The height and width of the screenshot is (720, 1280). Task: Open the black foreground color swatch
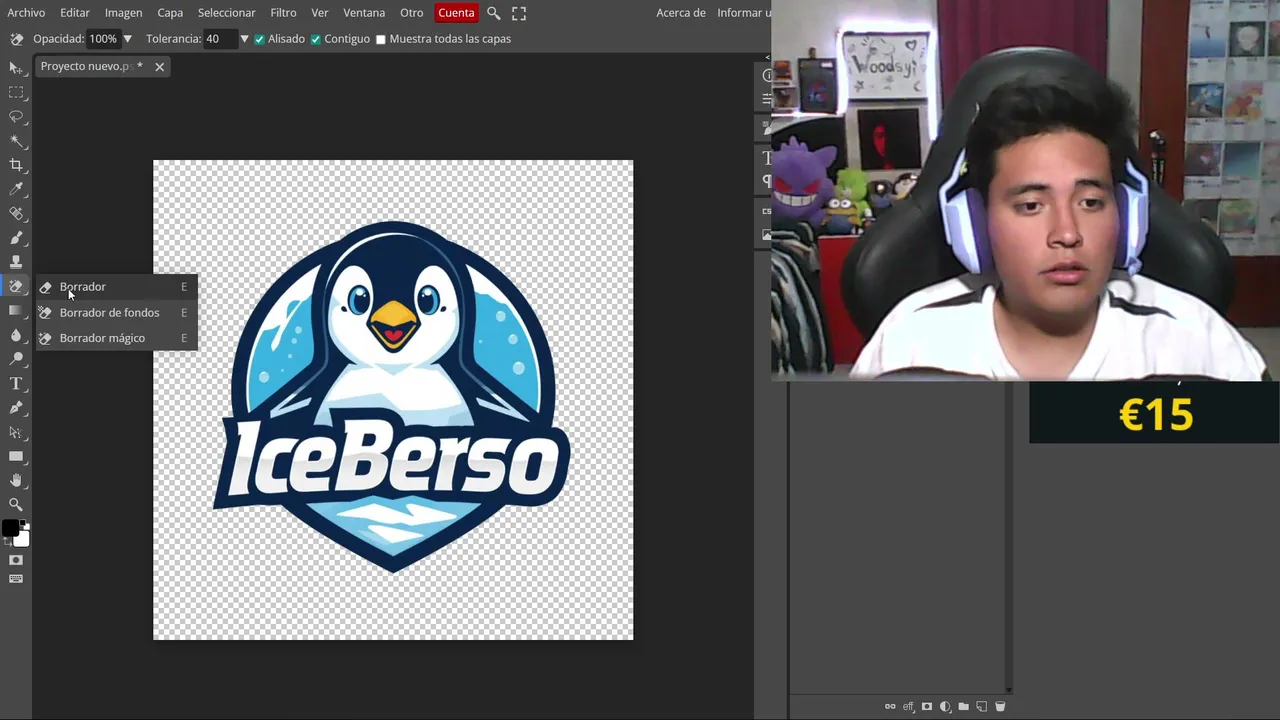[x=10, y=529]
